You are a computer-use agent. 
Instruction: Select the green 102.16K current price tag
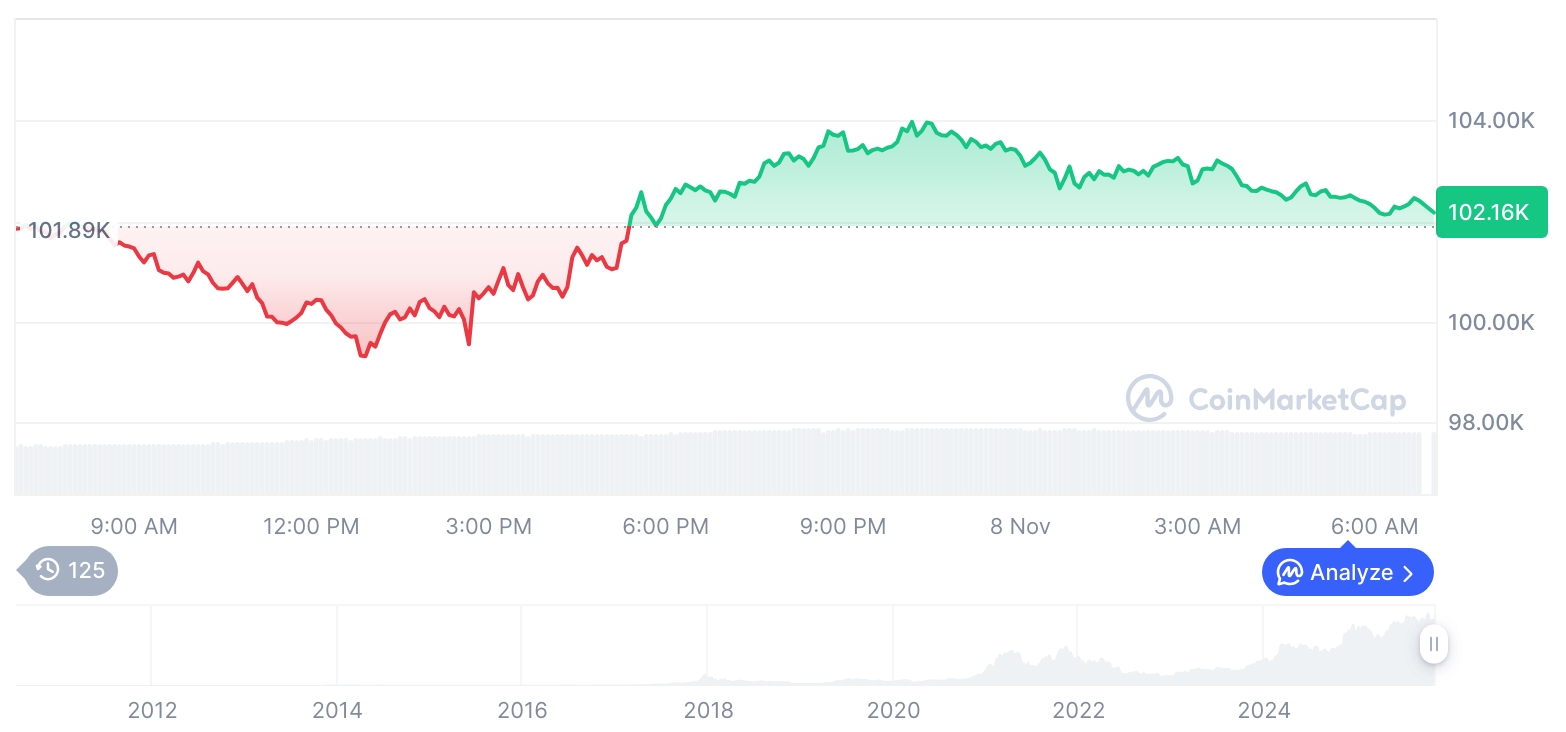click(x=1490, y=212)
